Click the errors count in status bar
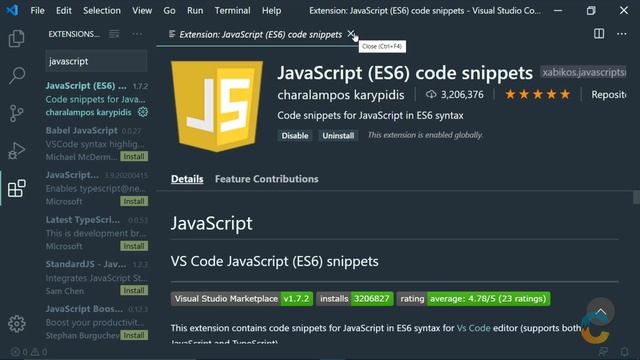 [x=20, y=352]
